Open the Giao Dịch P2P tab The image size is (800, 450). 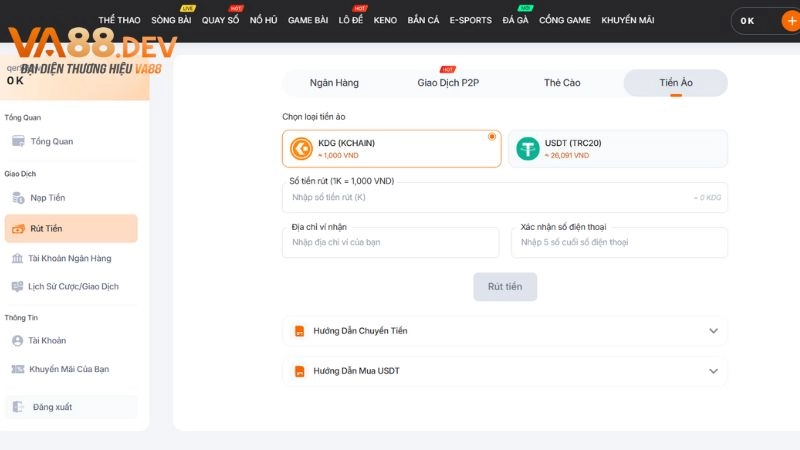pyautogui.click(x=448, y=83)
